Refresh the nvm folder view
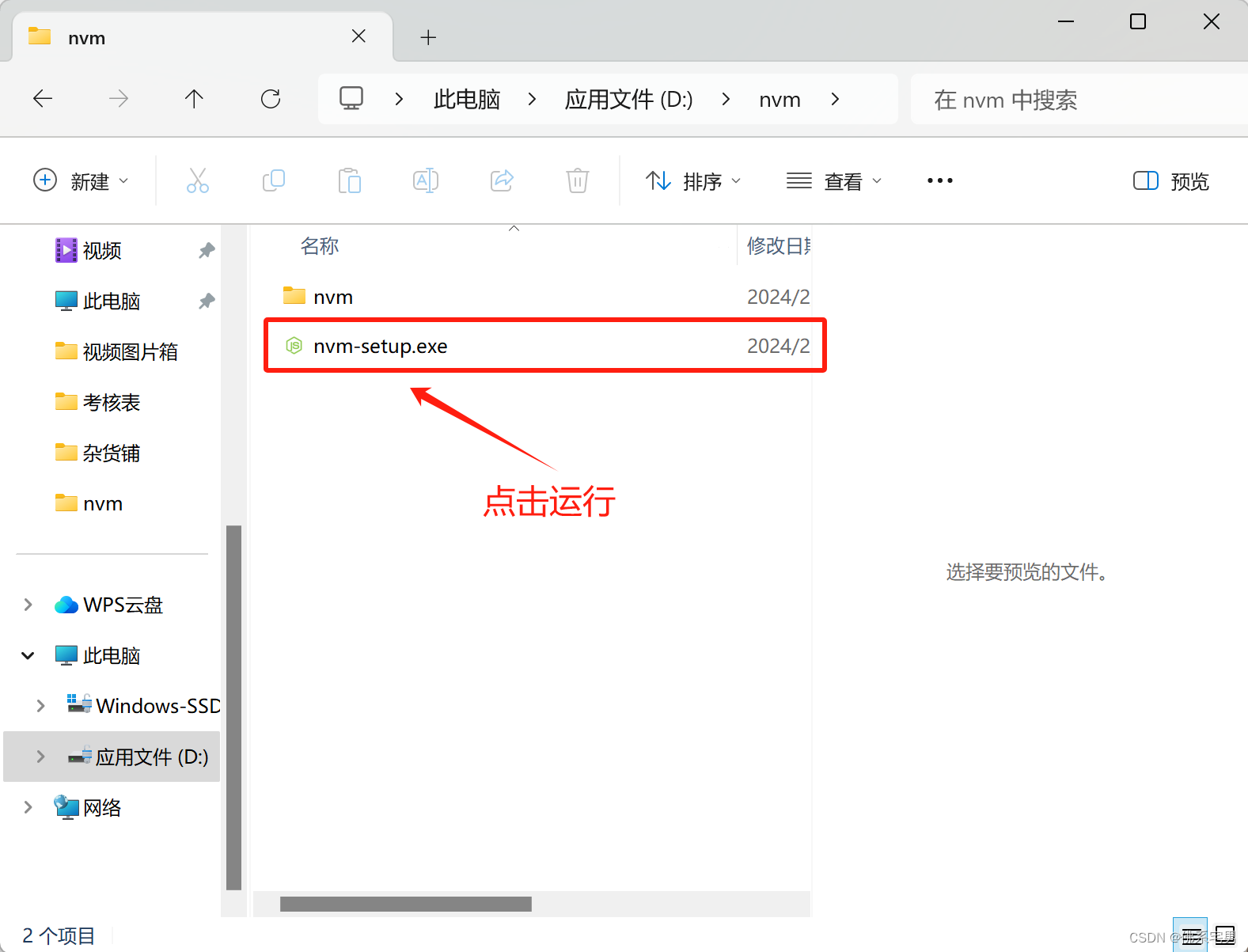Image resolution: width=1248 pixels, height=952 pixels. tap(271, 99)
